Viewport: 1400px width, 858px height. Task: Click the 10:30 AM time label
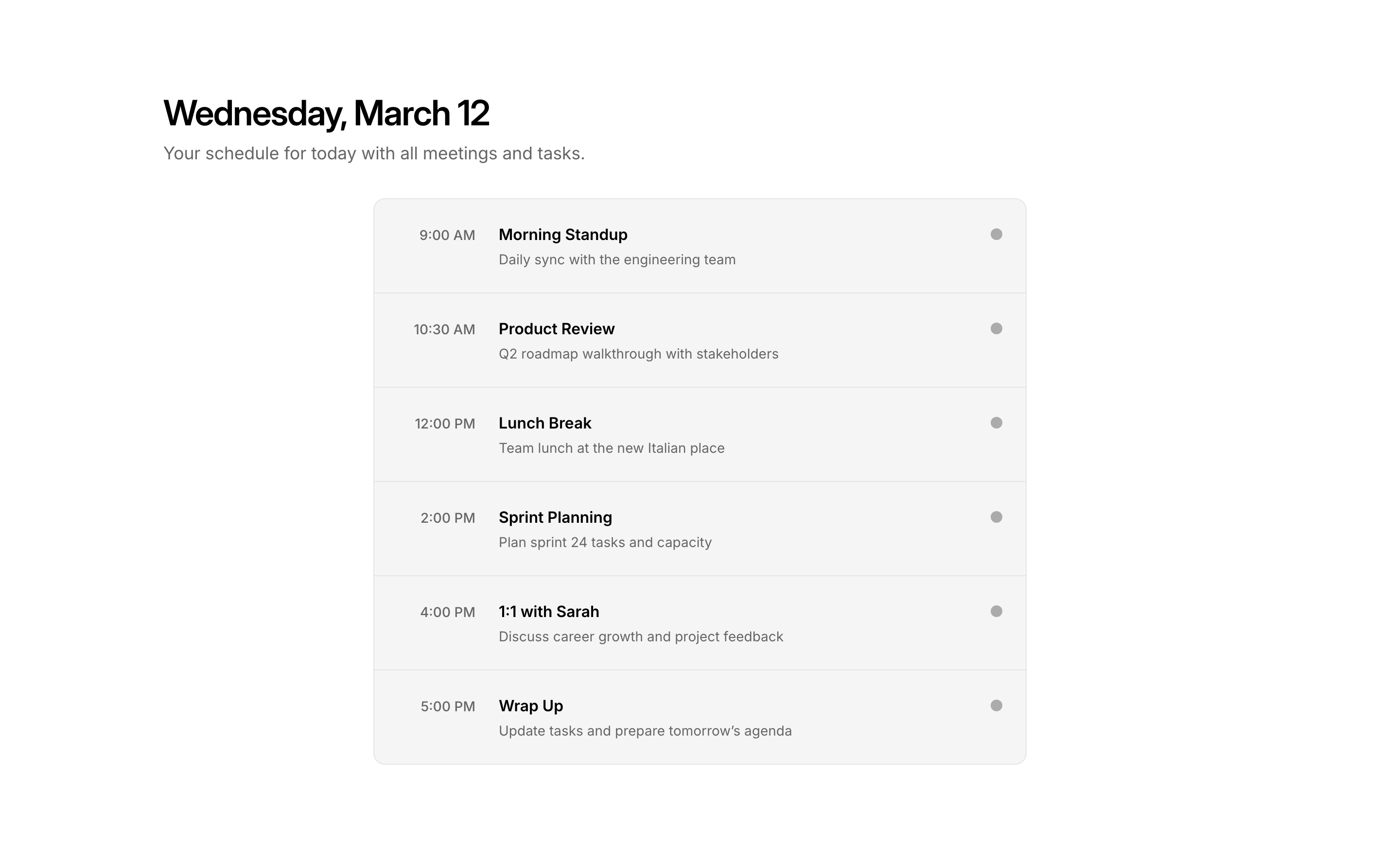[x=444, y=329]
